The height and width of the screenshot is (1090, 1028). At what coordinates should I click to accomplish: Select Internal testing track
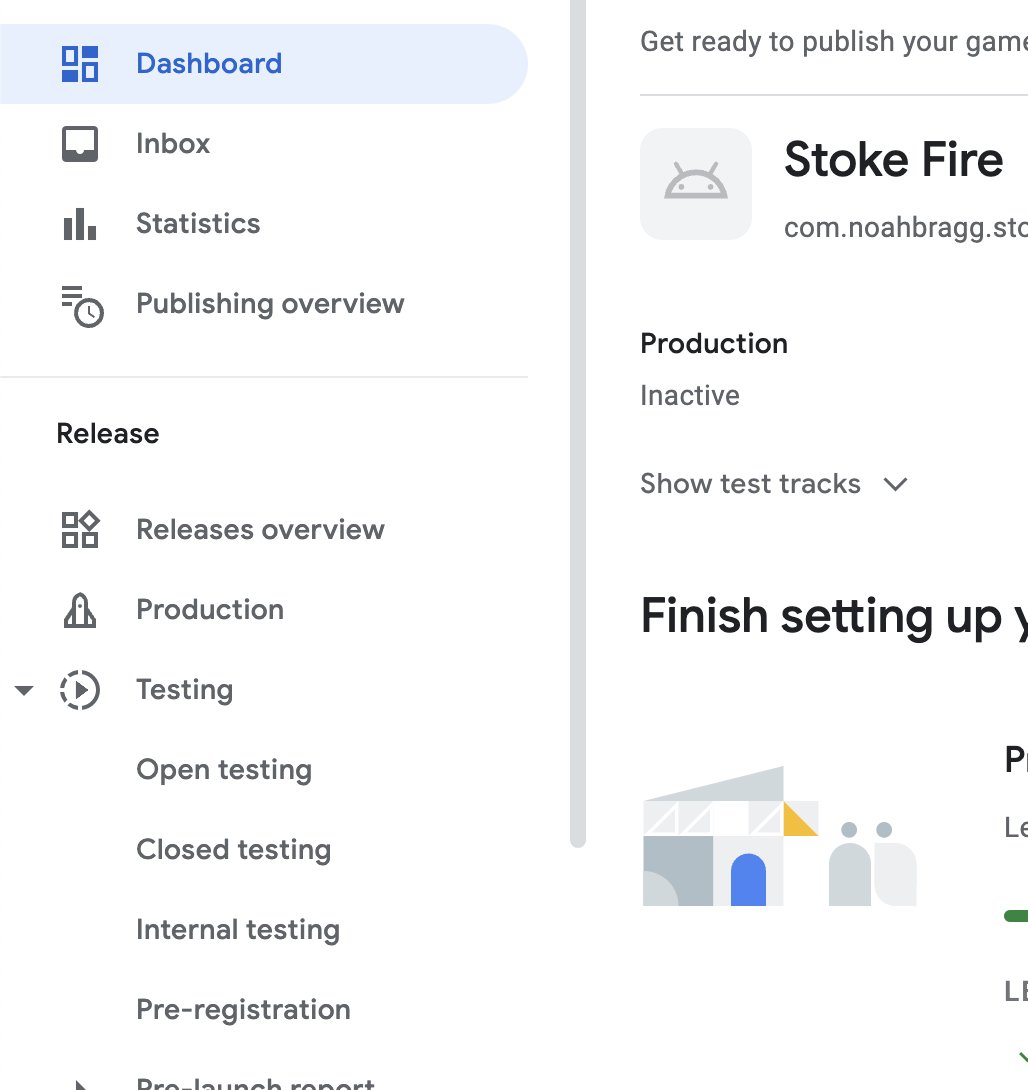[238, 929]
